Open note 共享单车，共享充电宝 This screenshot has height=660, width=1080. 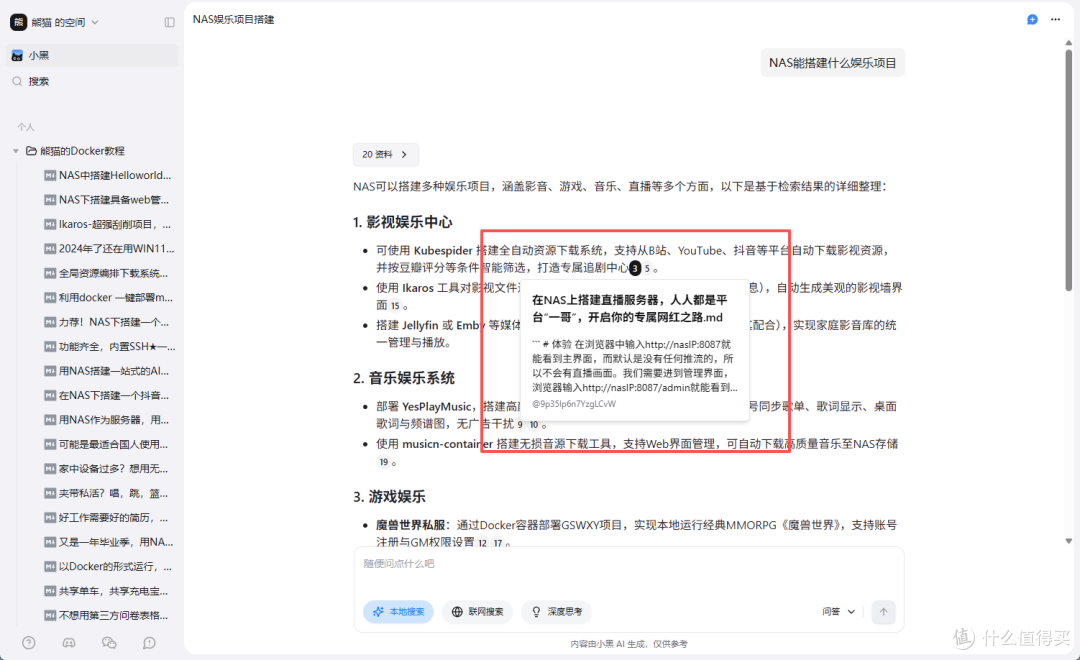point(108,591)
